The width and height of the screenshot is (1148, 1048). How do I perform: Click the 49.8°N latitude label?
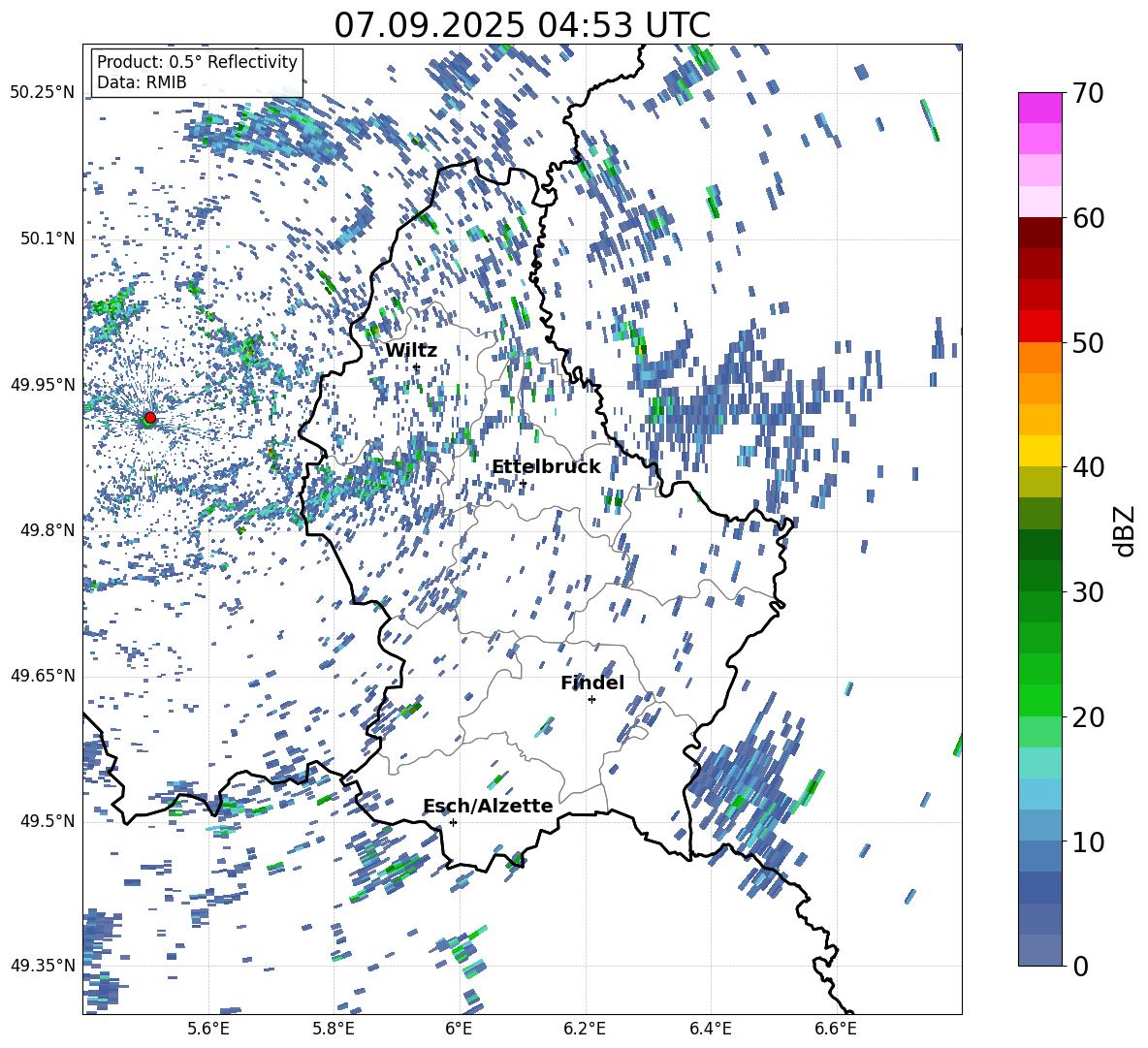tap(47, 530)
